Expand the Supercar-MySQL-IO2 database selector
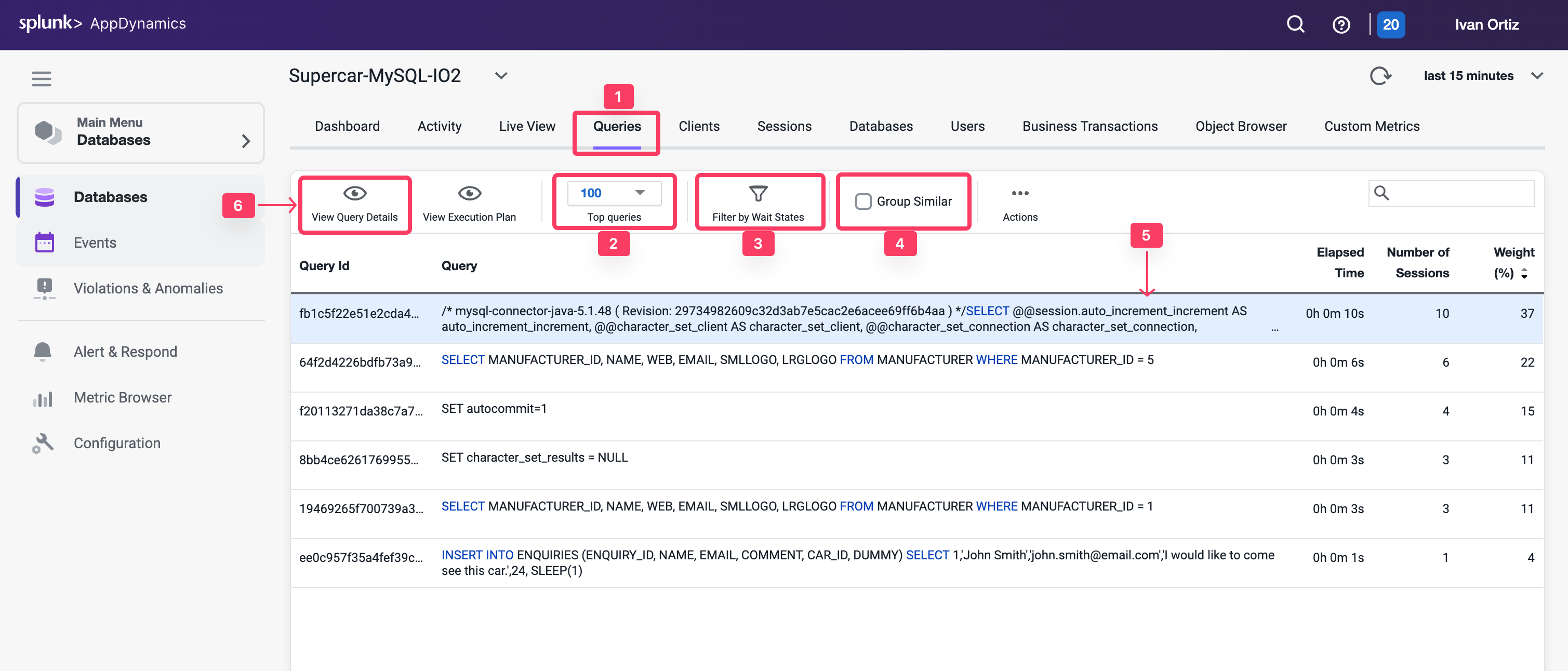The width and height of the screenshot is (1568, 671). coord(501,75)
